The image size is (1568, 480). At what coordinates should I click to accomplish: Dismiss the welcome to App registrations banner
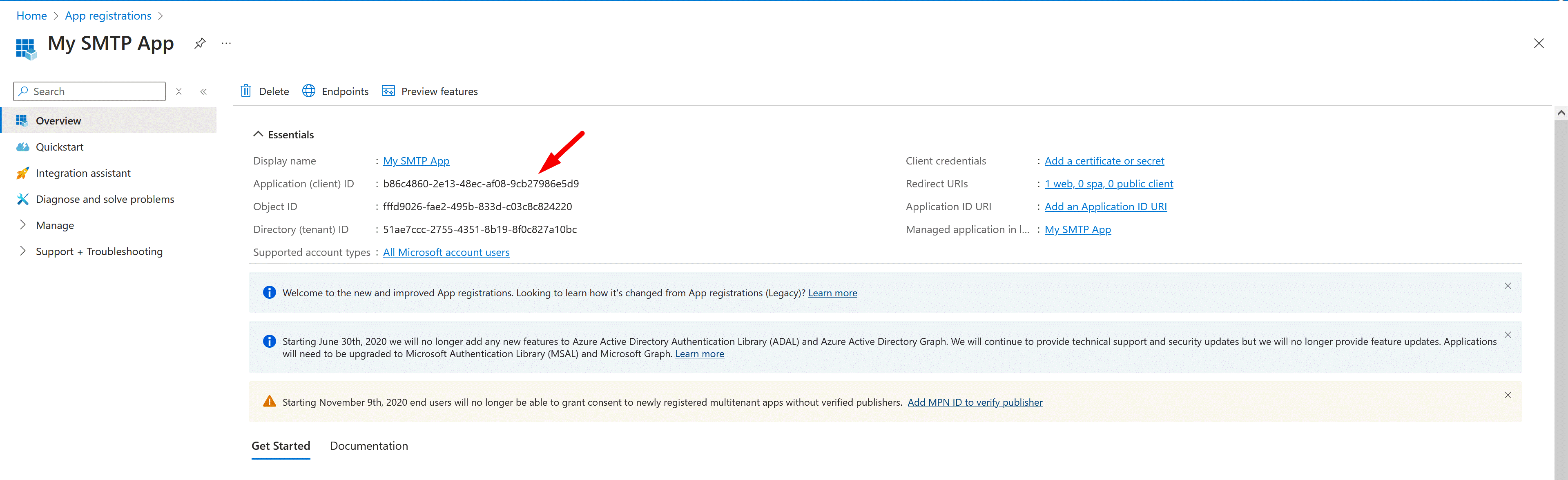tap(1508, 286)
